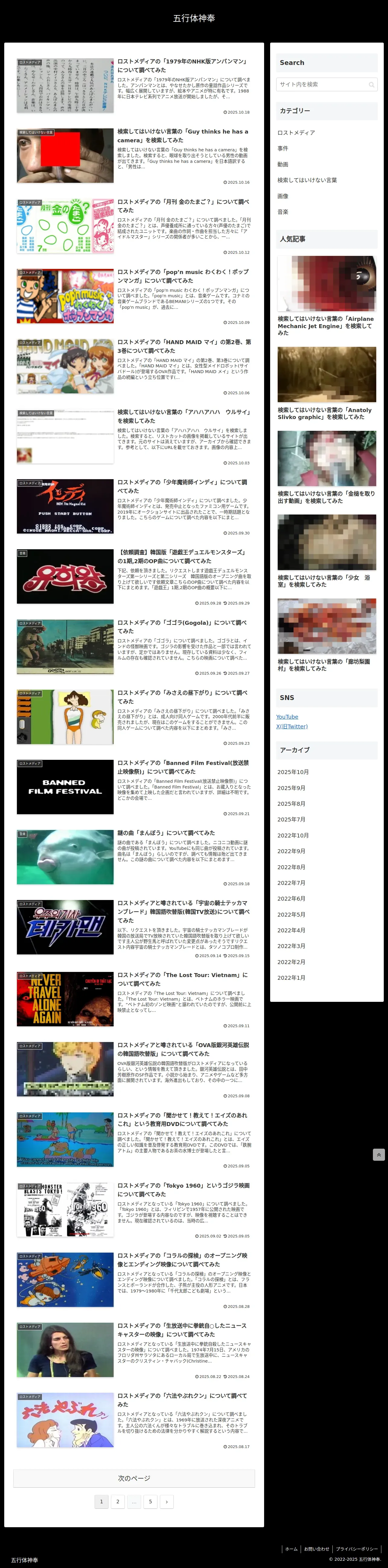
Task: Open the ニュースキャスターの映像 article thumbnail
Action: pyautogui.click(x=65, y=1350)
